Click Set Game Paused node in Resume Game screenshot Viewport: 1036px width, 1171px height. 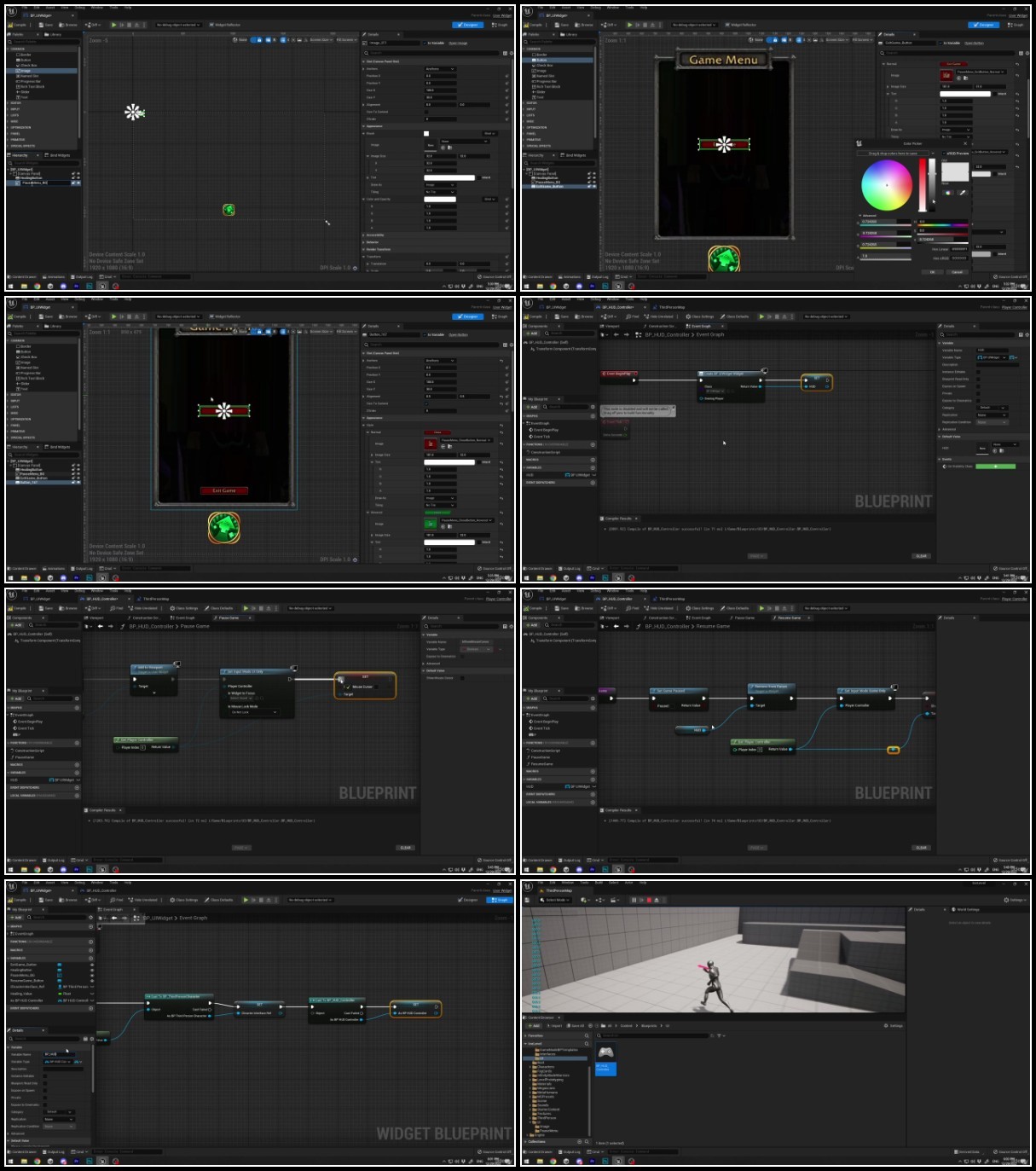tap(680, 699)
